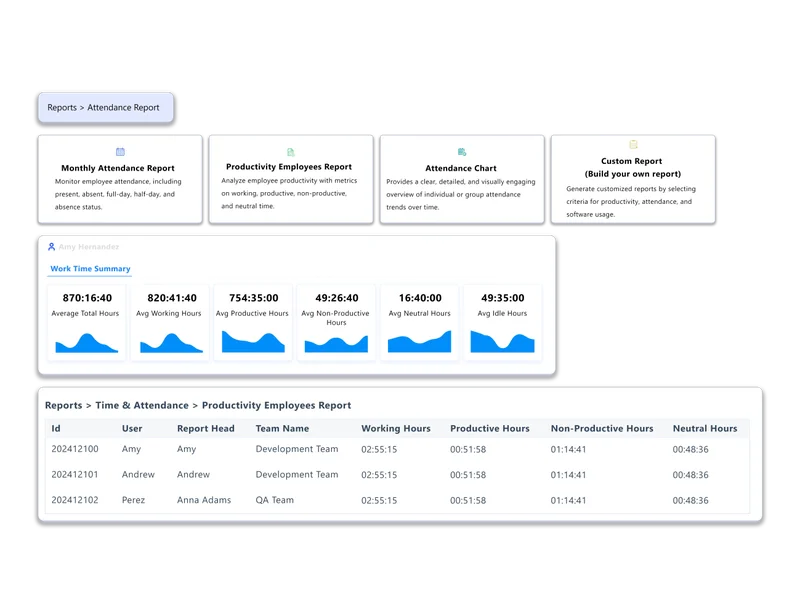The height and width of the screenshot is (613, 800).
Task: Open the Custom Report card title
Action: coord(633,167)
